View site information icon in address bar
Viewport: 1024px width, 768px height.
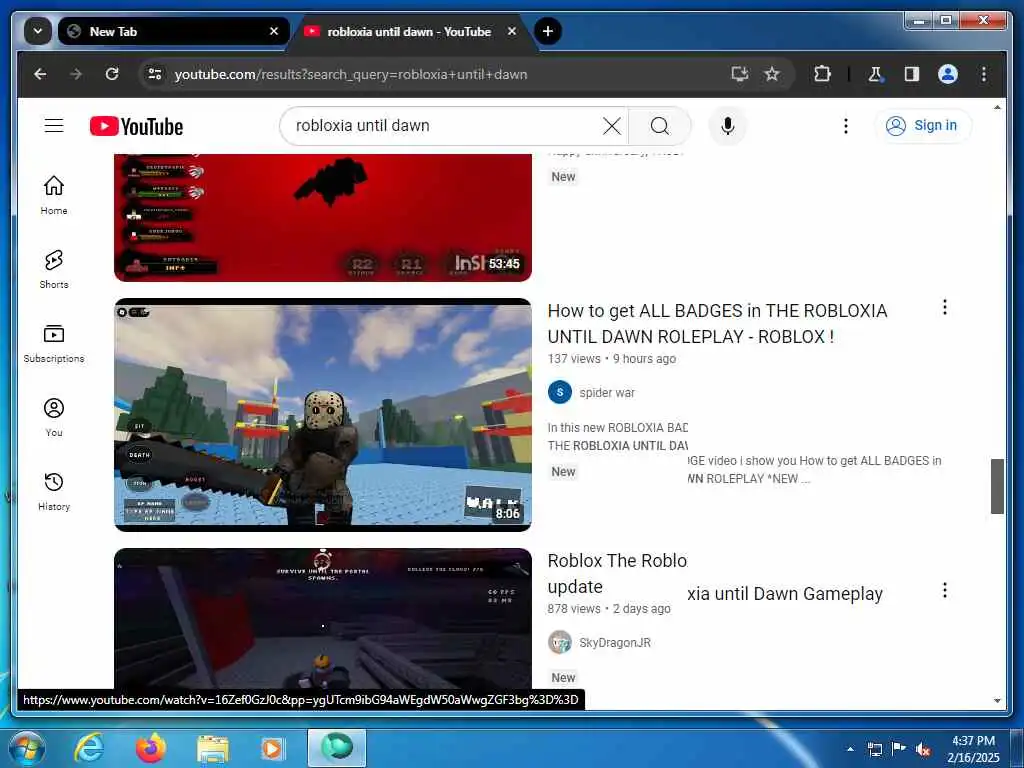(155, 74)
